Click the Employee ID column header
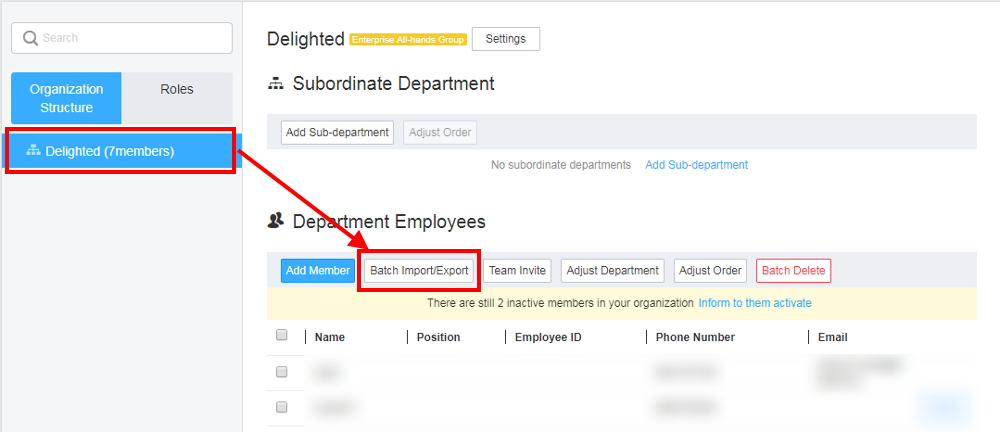Image resolution: width=1000 pixels, height=432 pixels. click(548, 337)
